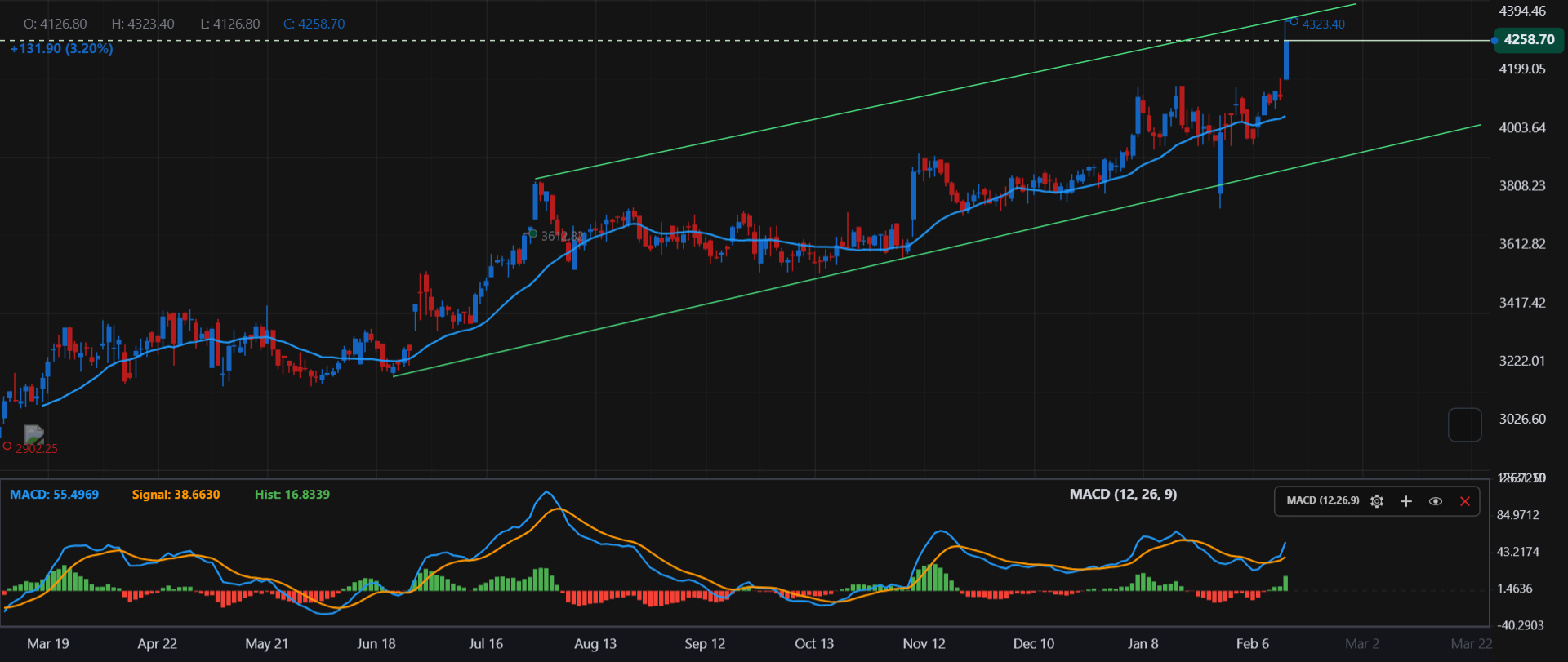
Task: Click the Mar 2 future date label
Action: coord(1362,644)
